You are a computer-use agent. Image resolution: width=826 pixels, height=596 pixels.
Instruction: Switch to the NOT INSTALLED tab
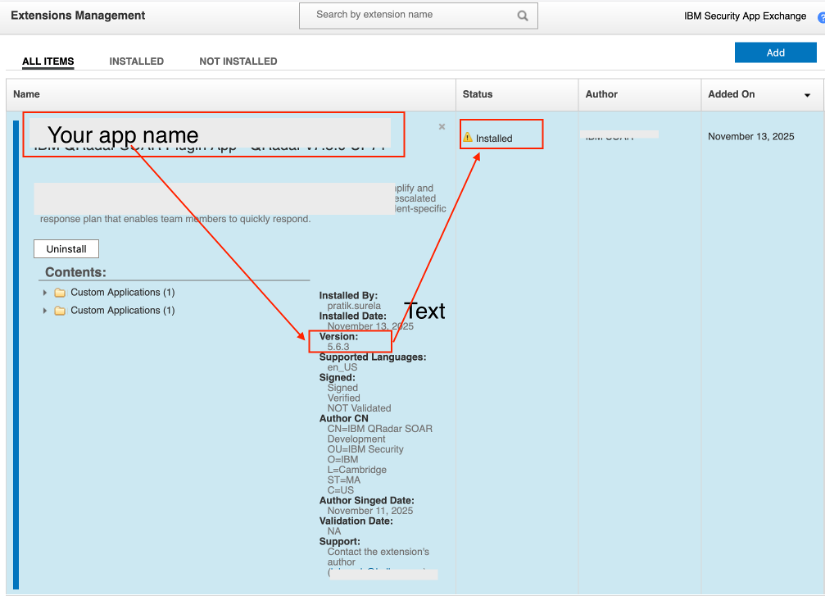pos(238,61)
